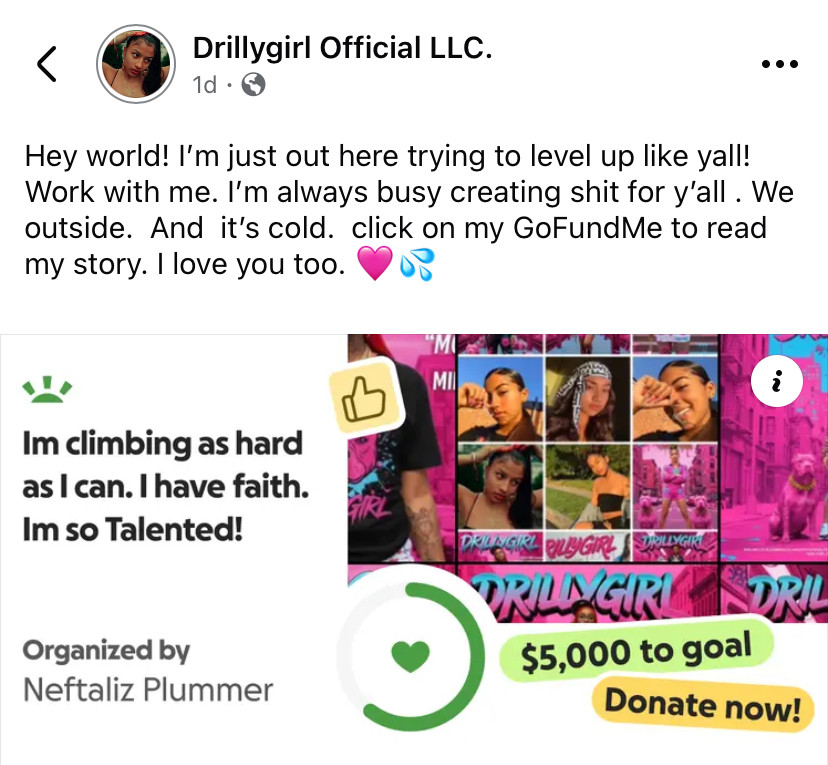Open the Drillygirl profile picture
828x765 pixels.
pyautogui.click(x=136, y=63)
